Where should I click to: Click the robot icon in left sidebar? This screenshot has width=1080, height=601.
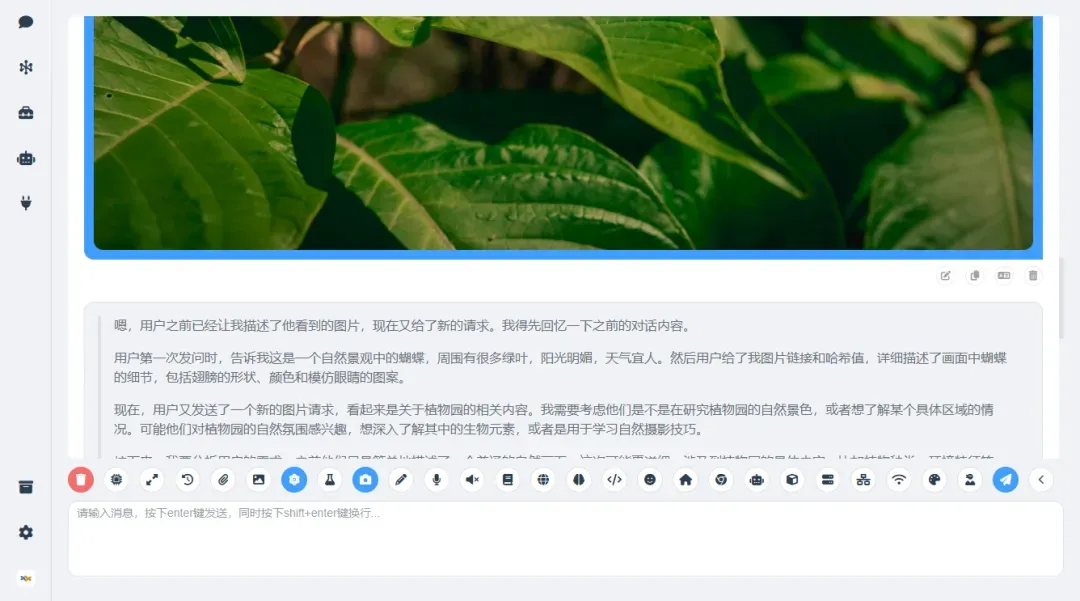pyautogui.click(x=26, y=158)
